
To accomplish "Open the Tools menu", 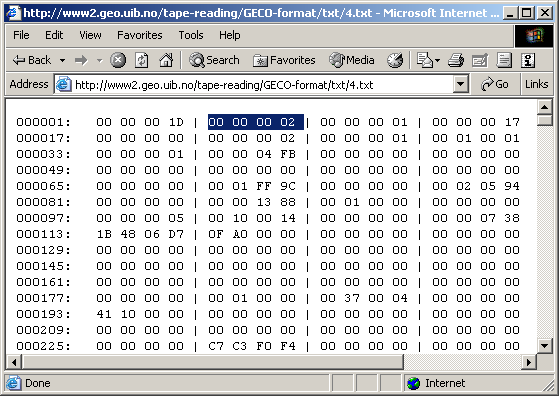I will coord(191,35).
